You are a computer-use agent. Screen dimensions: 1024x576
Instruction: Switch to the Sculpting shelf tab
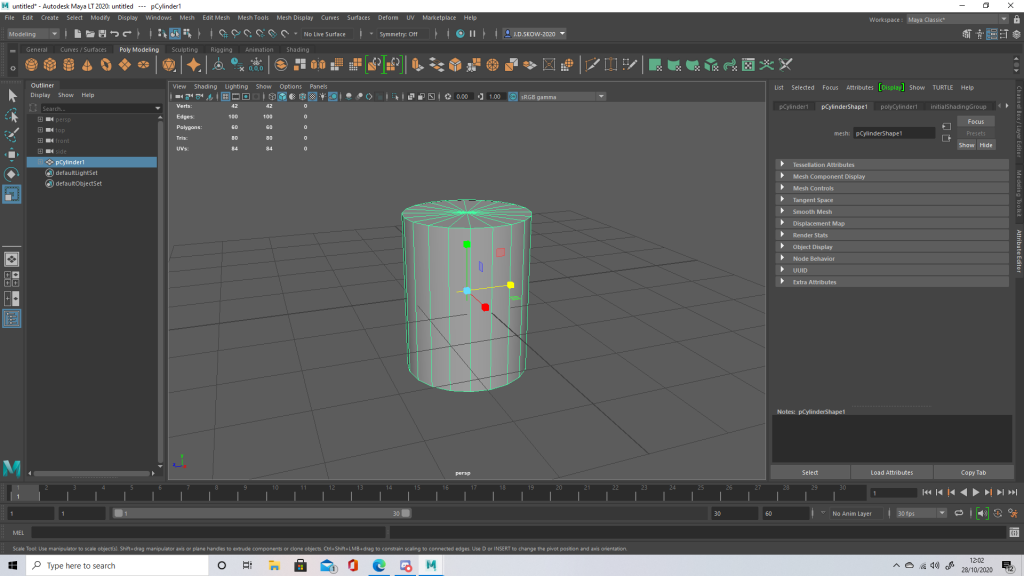pos(184,49)
